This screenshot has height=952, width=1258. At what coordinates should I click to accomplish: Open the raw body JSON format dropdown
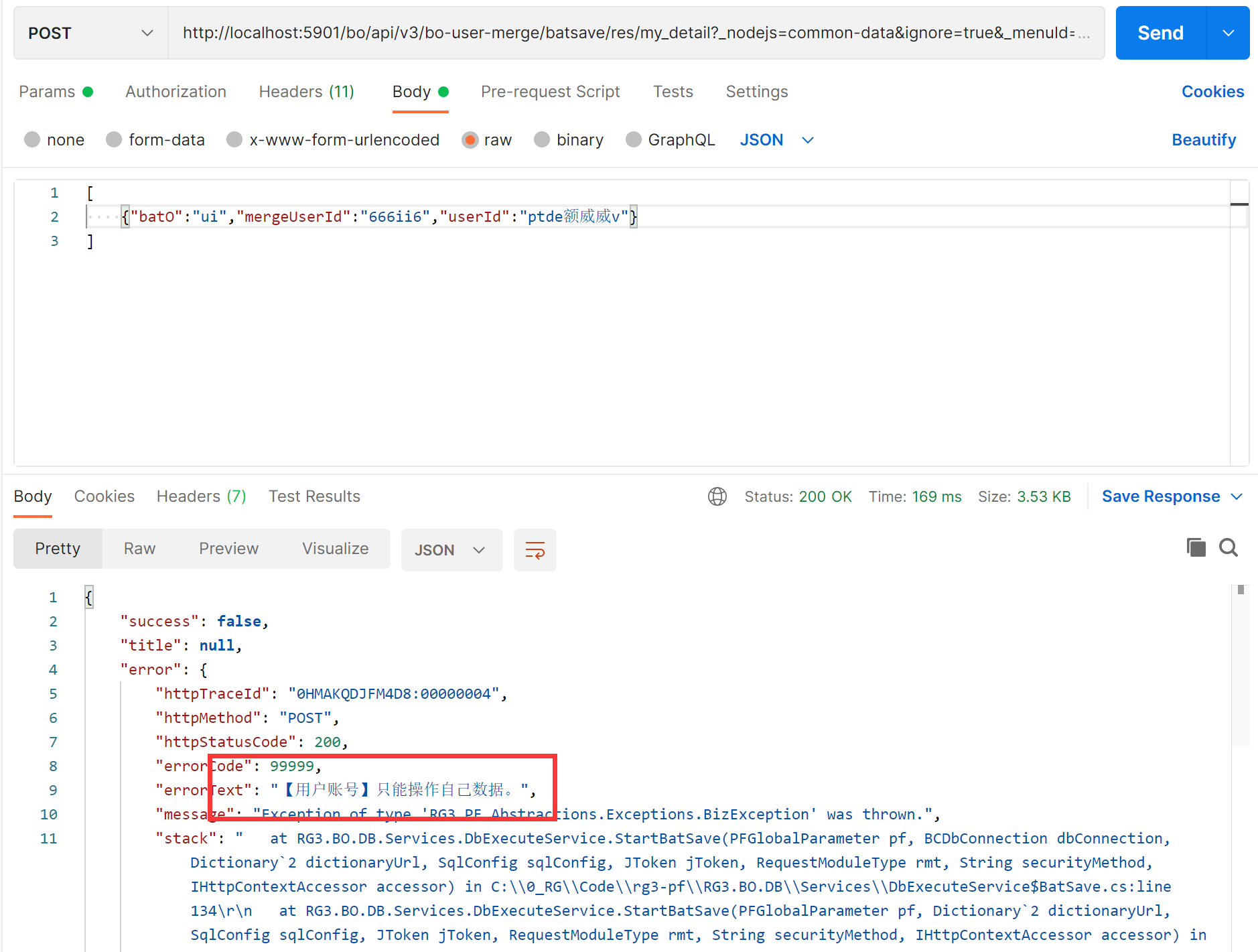(x=777, y=139)
